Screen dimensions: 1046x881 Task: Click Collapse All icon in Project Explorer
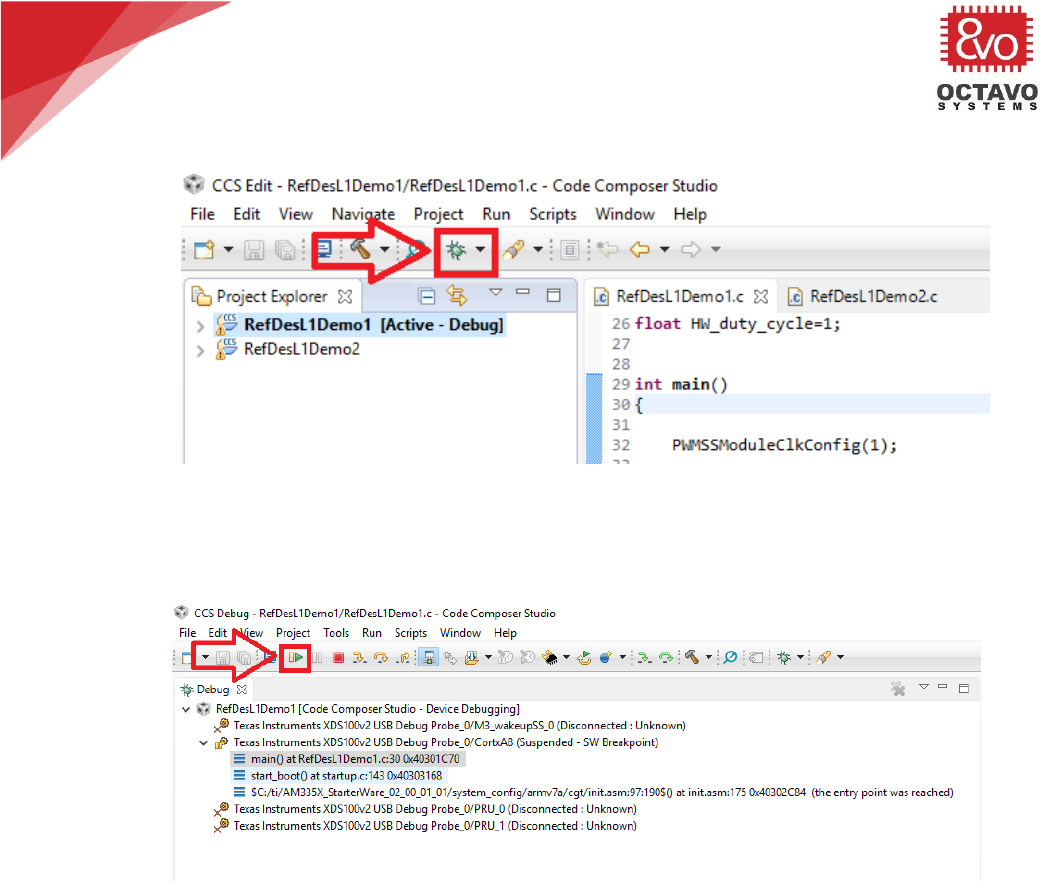[x=426, y=295]
